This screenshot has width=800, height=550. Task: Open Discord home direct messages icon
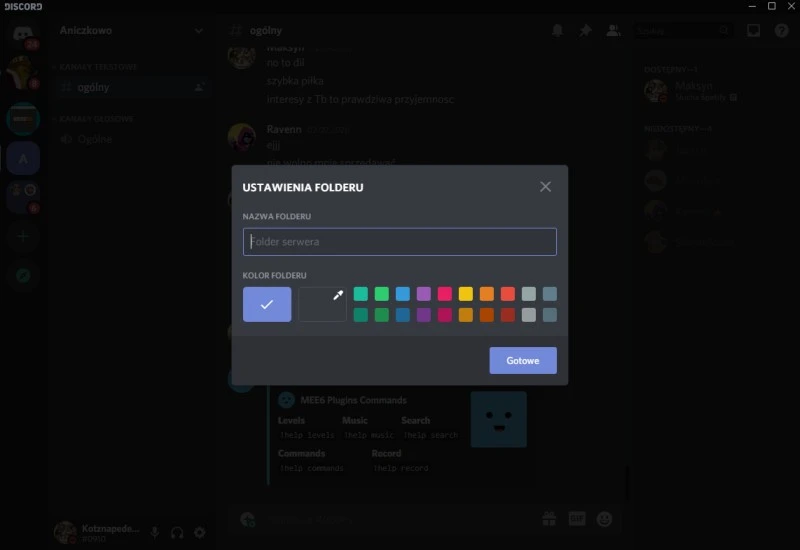[x=23, y=34]
